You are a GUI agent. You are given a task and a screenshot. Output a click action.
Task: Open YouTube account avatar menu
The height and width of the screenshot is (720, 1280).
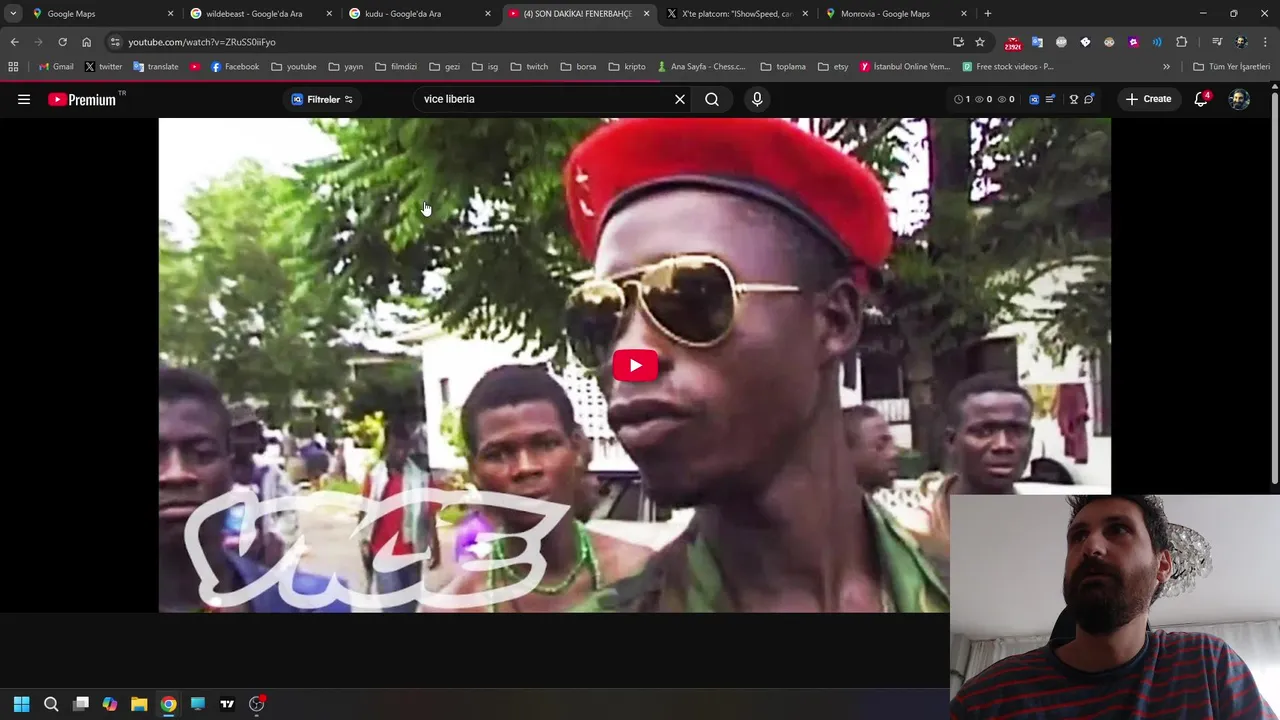1239,99
